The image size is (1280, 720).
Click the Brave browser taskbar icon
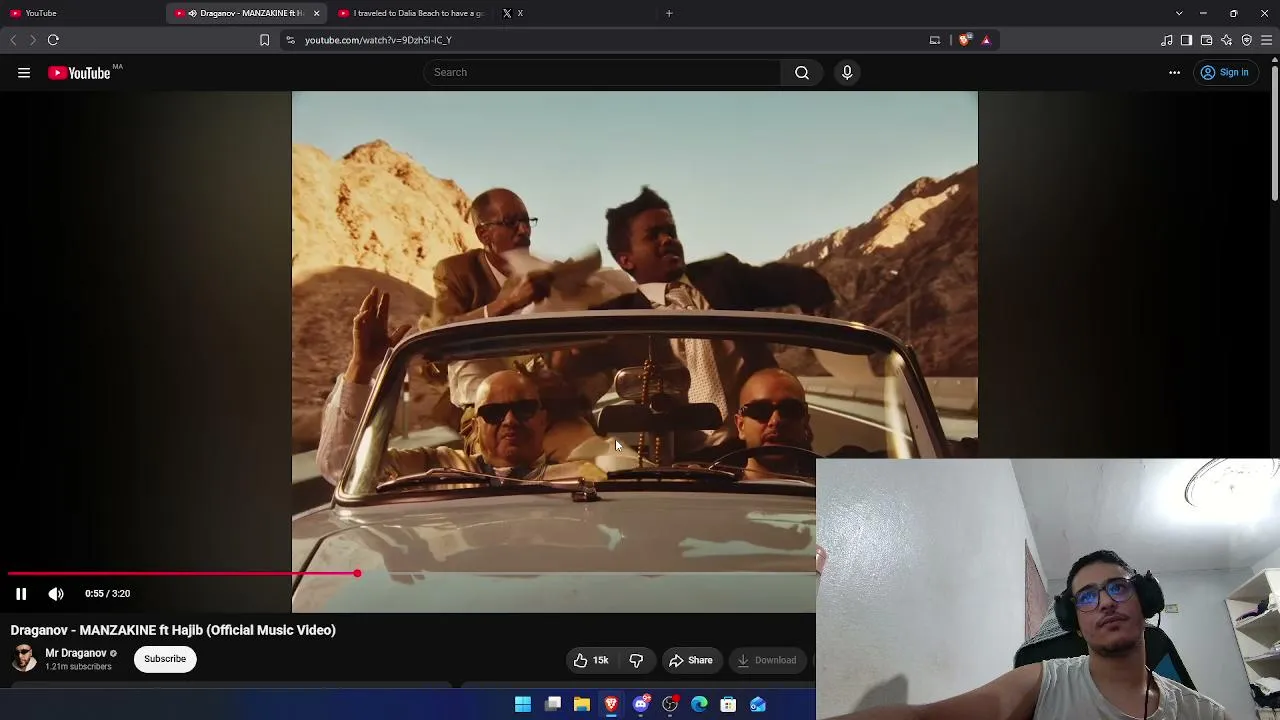(x=611, y=705)
